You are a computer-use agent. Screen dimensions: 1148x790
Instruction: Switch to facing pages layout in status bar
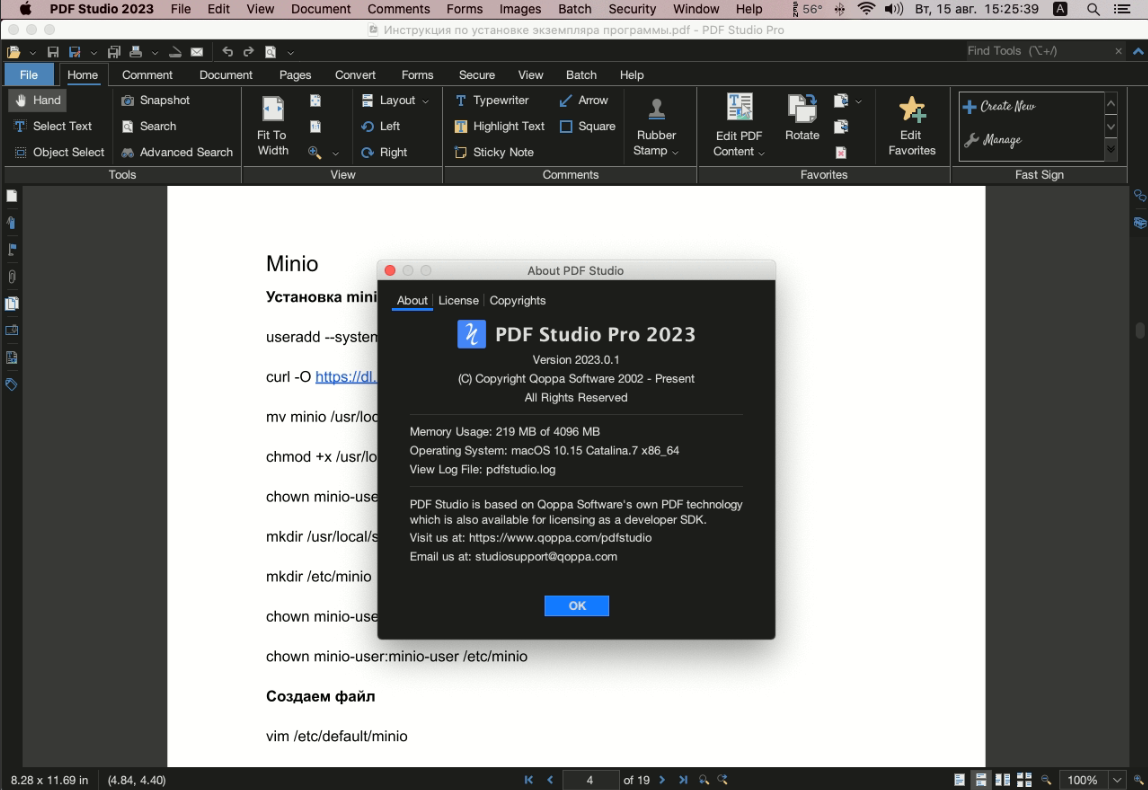point(1003,780)
